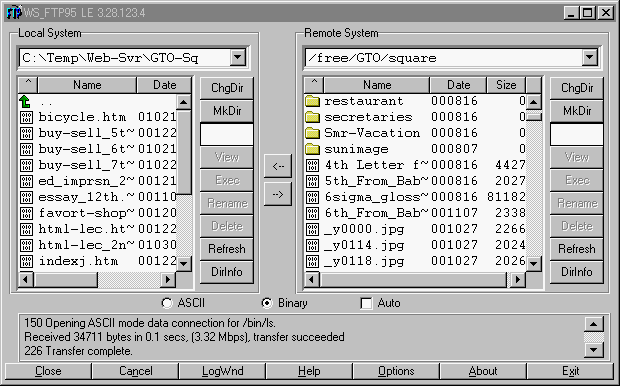Refresh the remote file listing
Viewport: 620px width, 386px height.
577,249
